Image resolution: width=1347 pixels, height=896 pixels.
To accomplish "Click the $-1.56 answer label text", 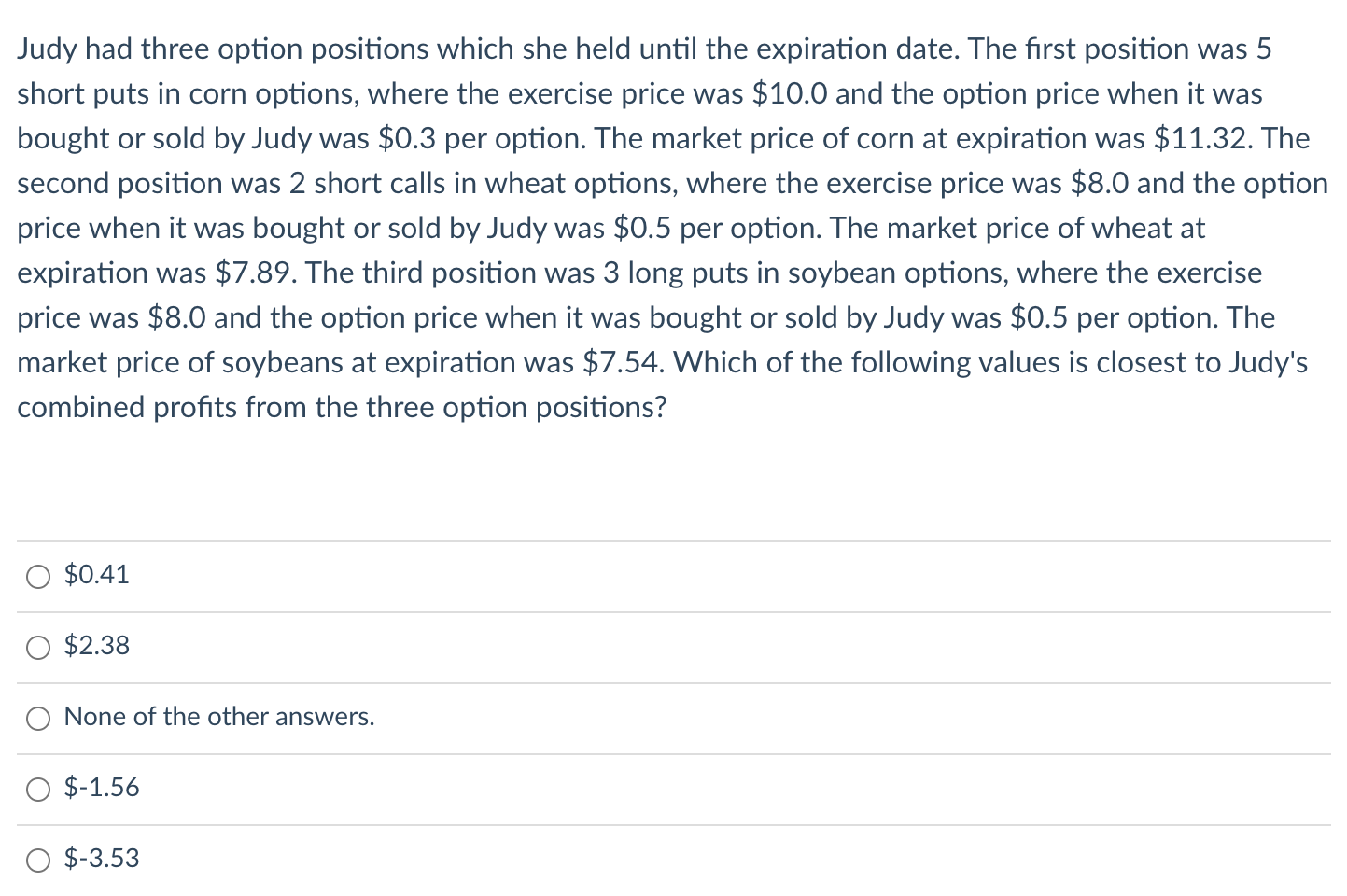I will click(x=102, y=788).
